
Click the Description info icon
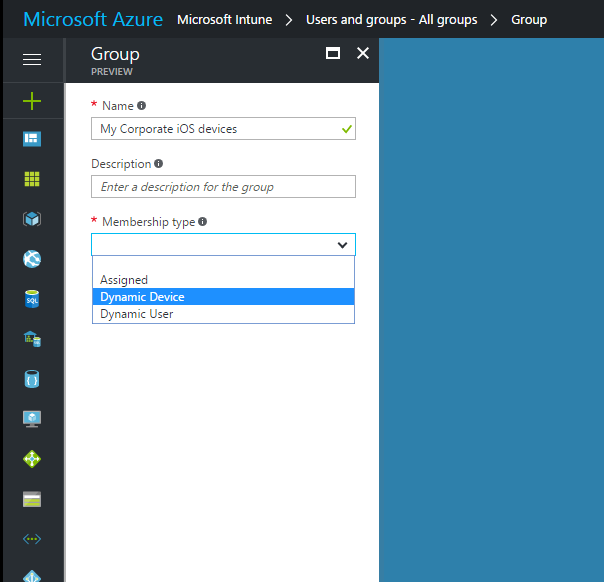[x=159, y=163]
